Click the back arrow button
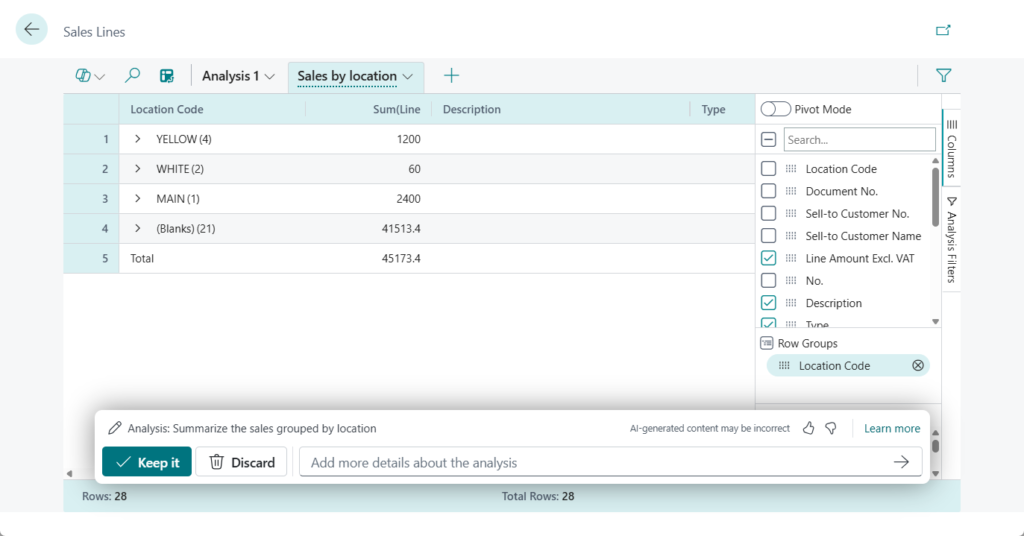 pos(32,30)
